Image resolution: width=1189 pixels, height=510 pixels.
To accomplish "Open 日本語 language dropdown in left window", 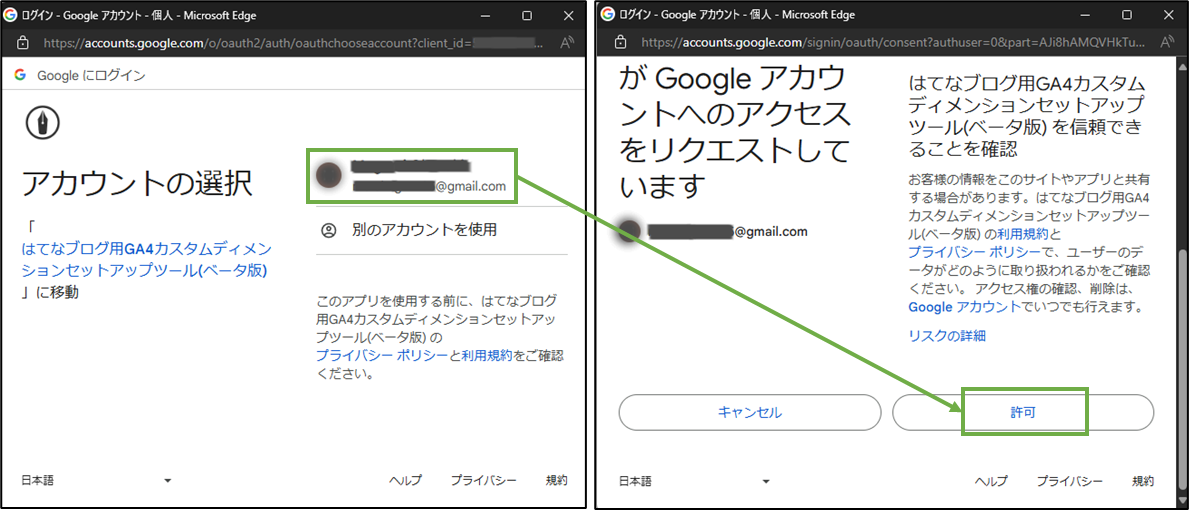I will pyautogui.click(x=96, y=480).
